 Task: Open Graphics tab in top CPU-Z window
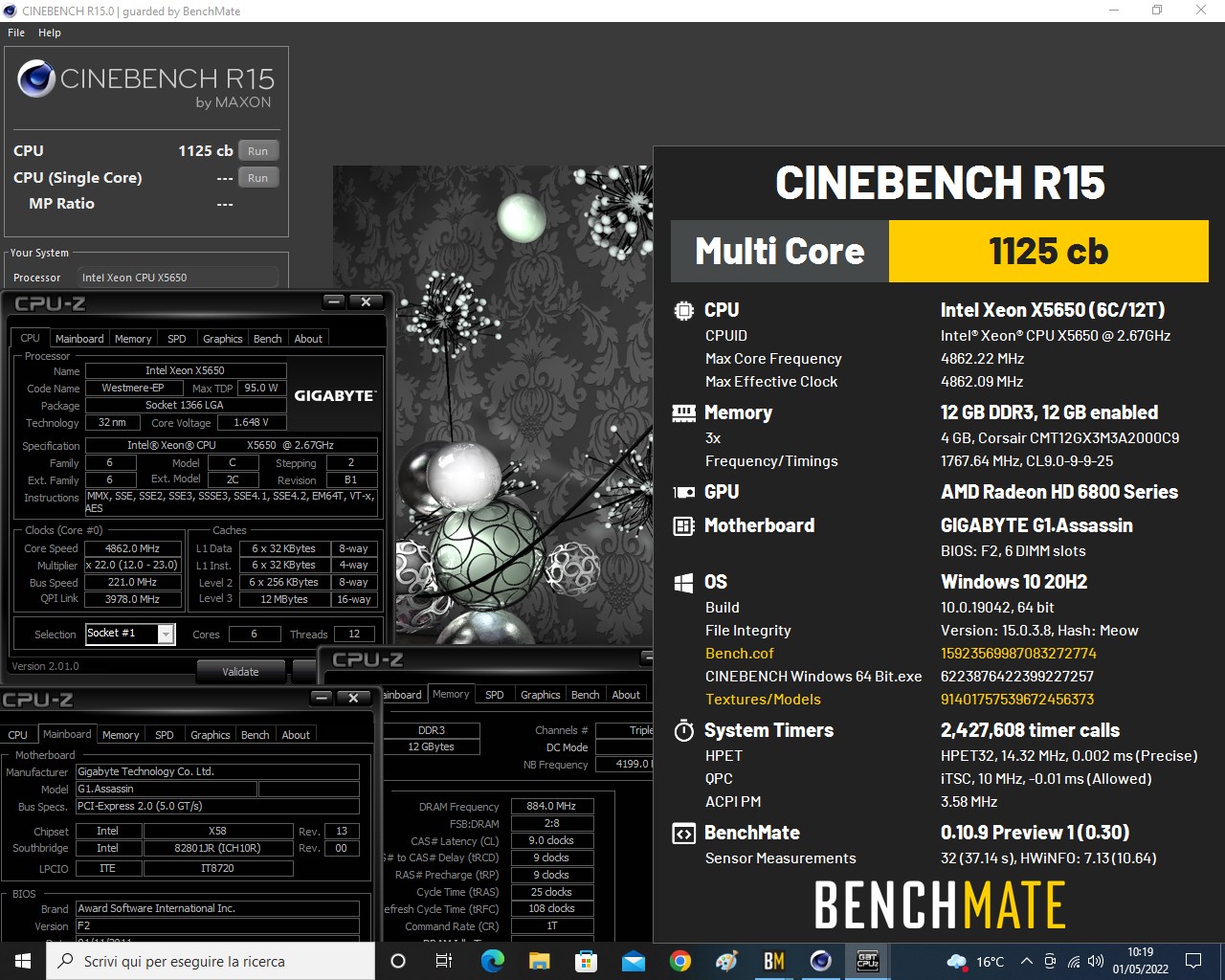[x=223, y=339]
